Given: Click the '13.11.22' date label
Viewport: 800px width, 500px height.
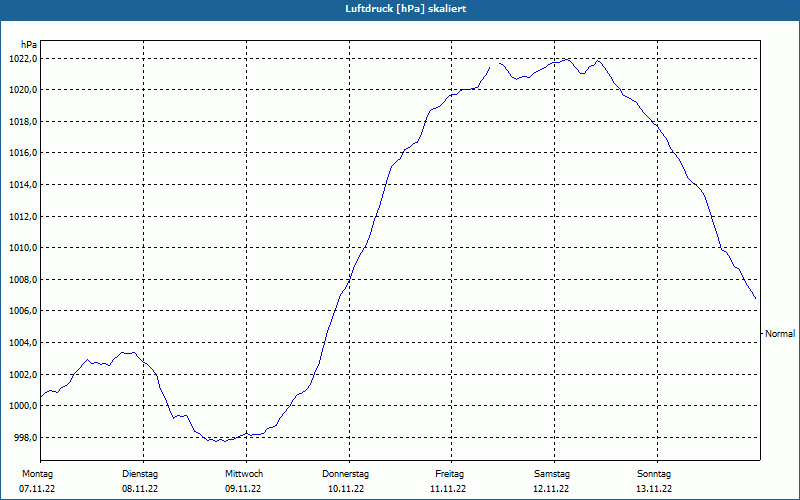Looking at the screenshot, I should (654, 489).
